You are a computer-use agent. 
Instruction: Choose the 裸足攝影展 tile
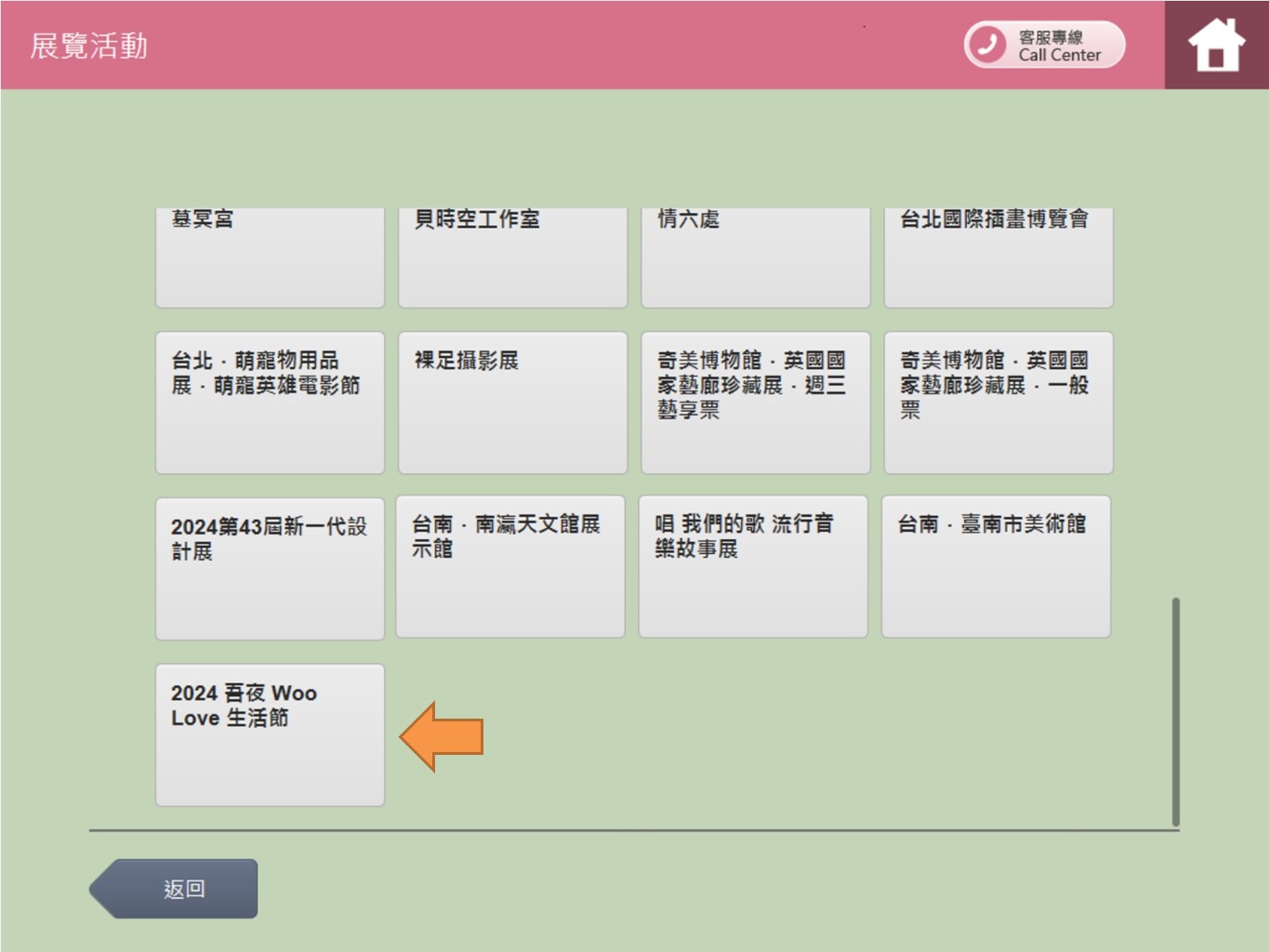click(512, 403)
